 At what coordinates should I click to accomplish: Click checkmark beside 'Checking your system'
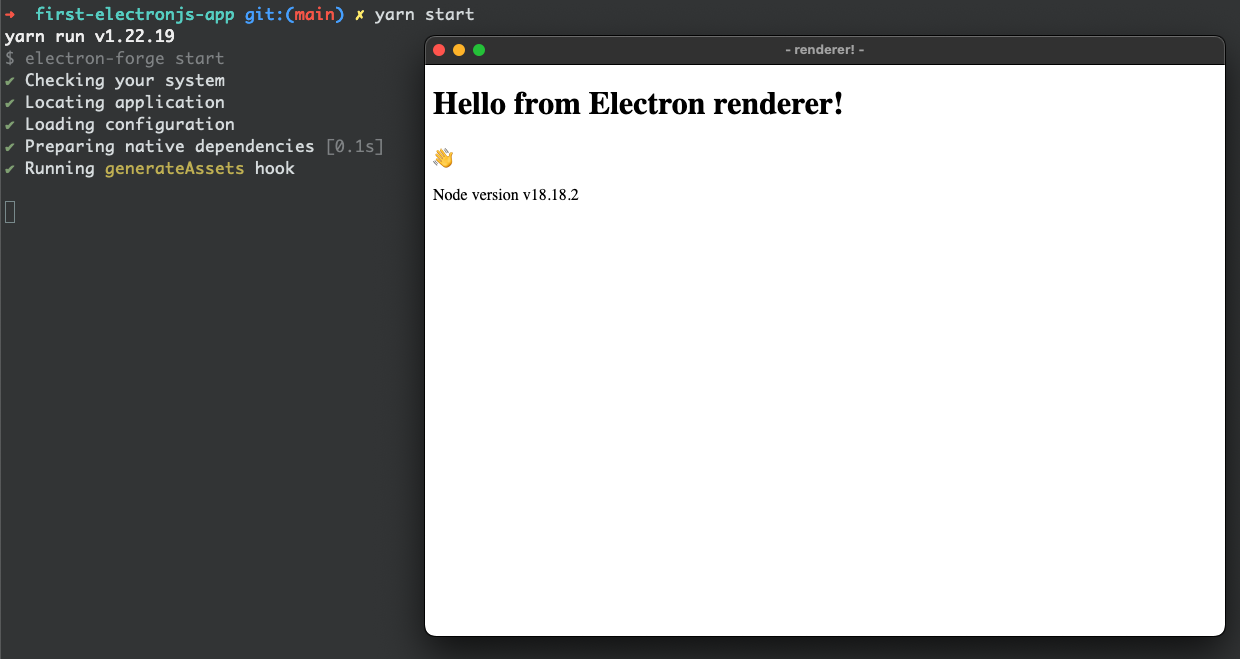pos(10,80)
